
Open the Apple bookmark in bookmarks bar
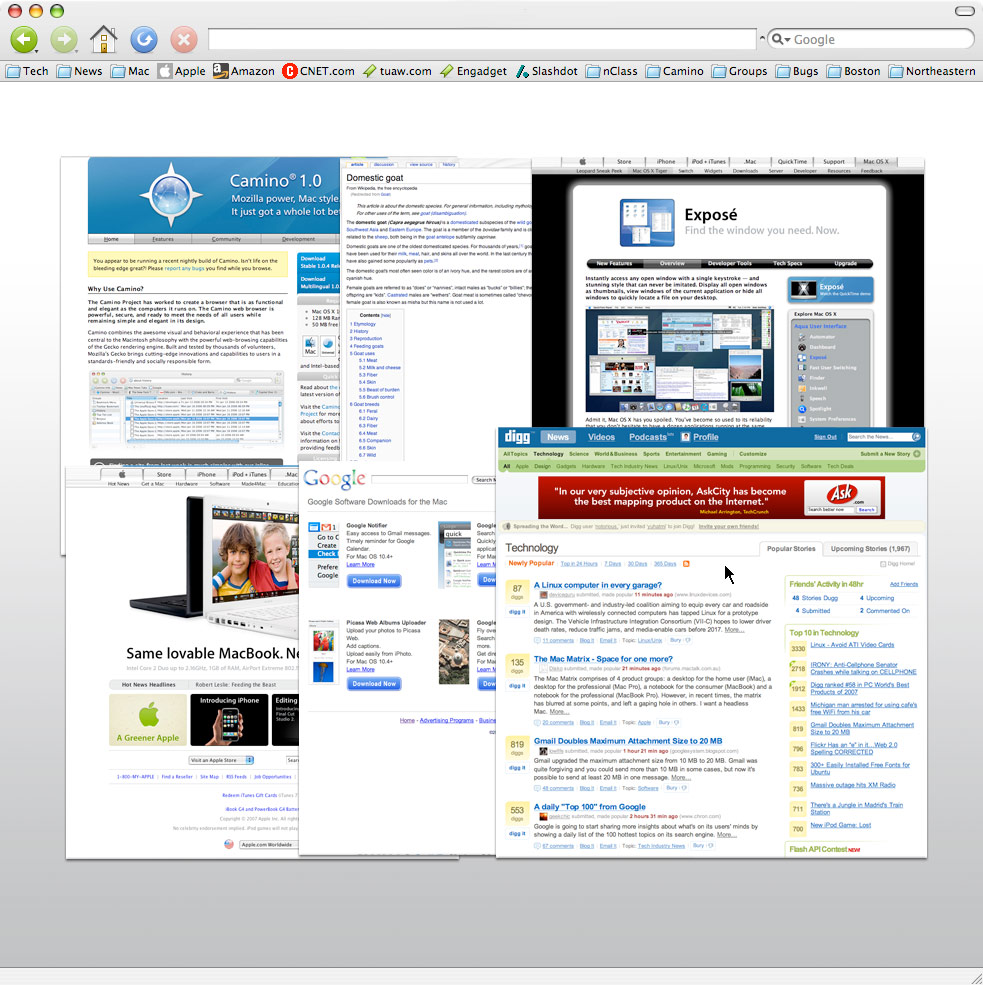pos(182,71)
